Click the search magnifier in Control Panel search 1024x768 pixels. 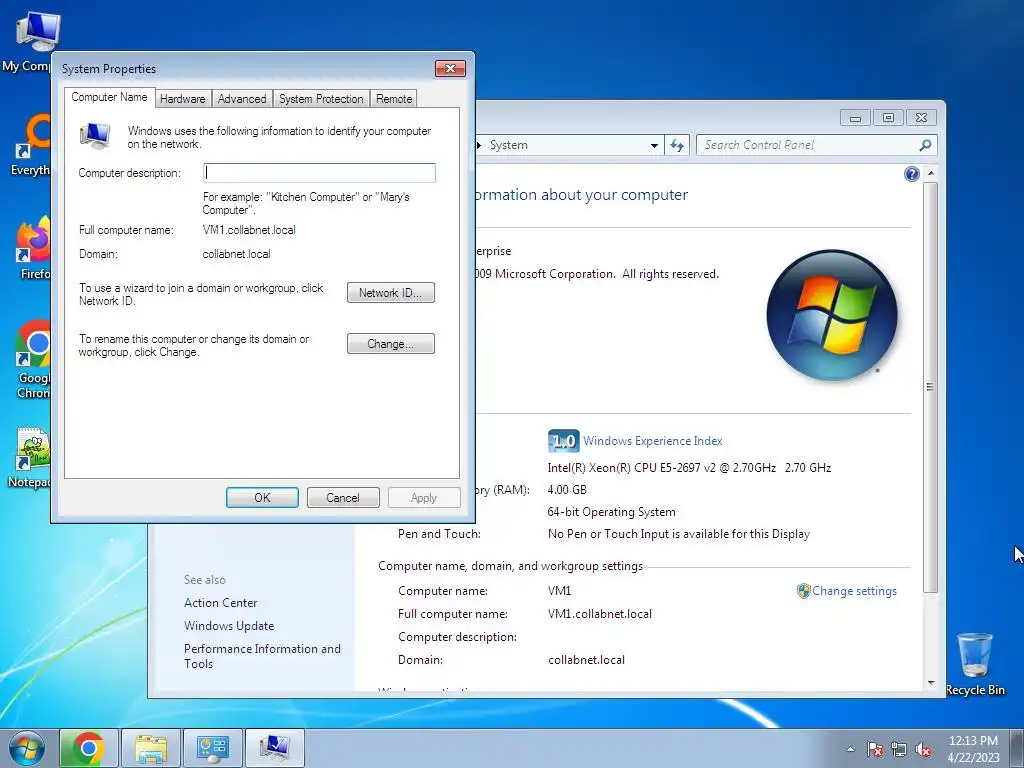tap(925, 145)
